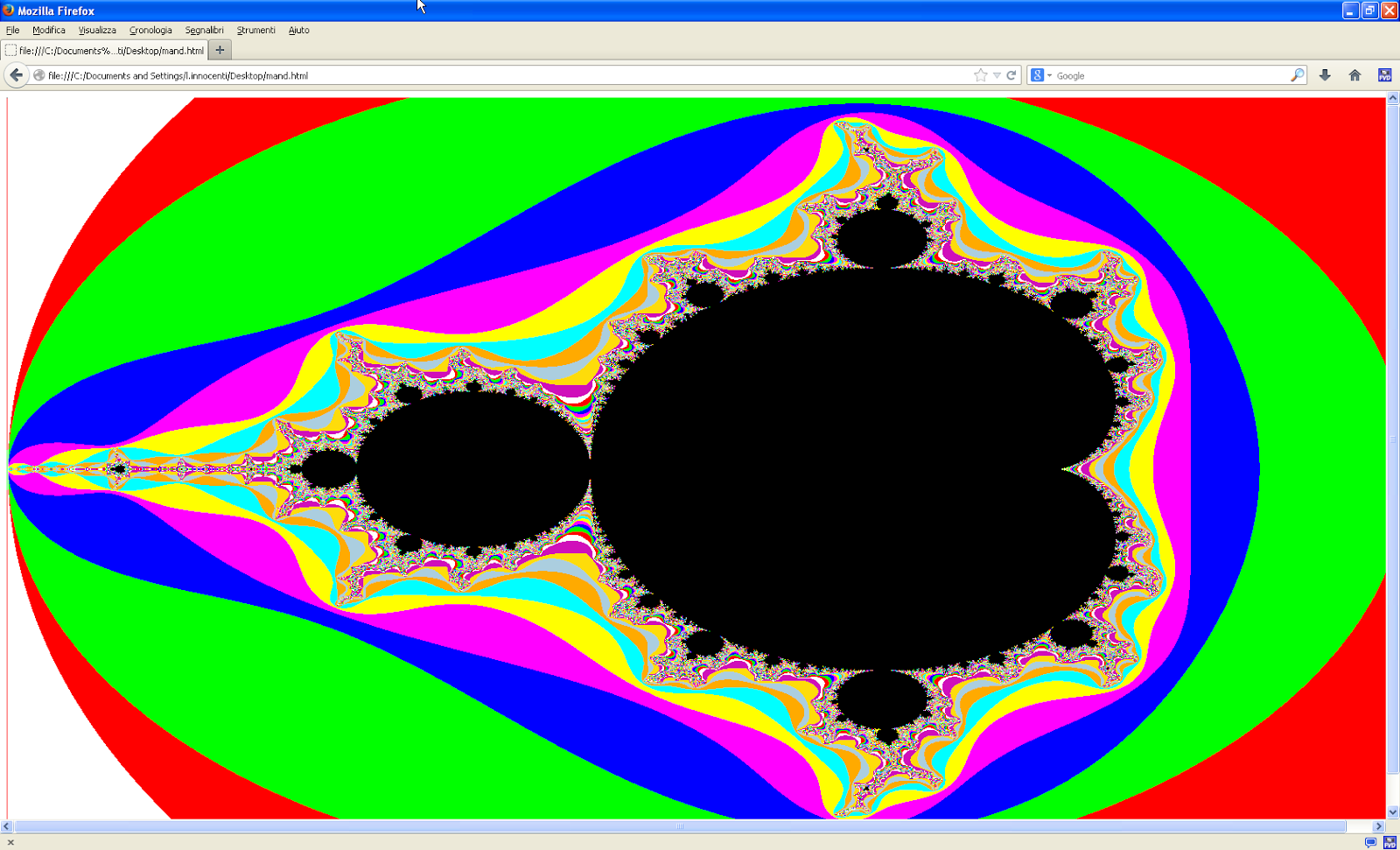Open the Segnalibri menu
1400x850 pixels.
(x=204, y=30)
